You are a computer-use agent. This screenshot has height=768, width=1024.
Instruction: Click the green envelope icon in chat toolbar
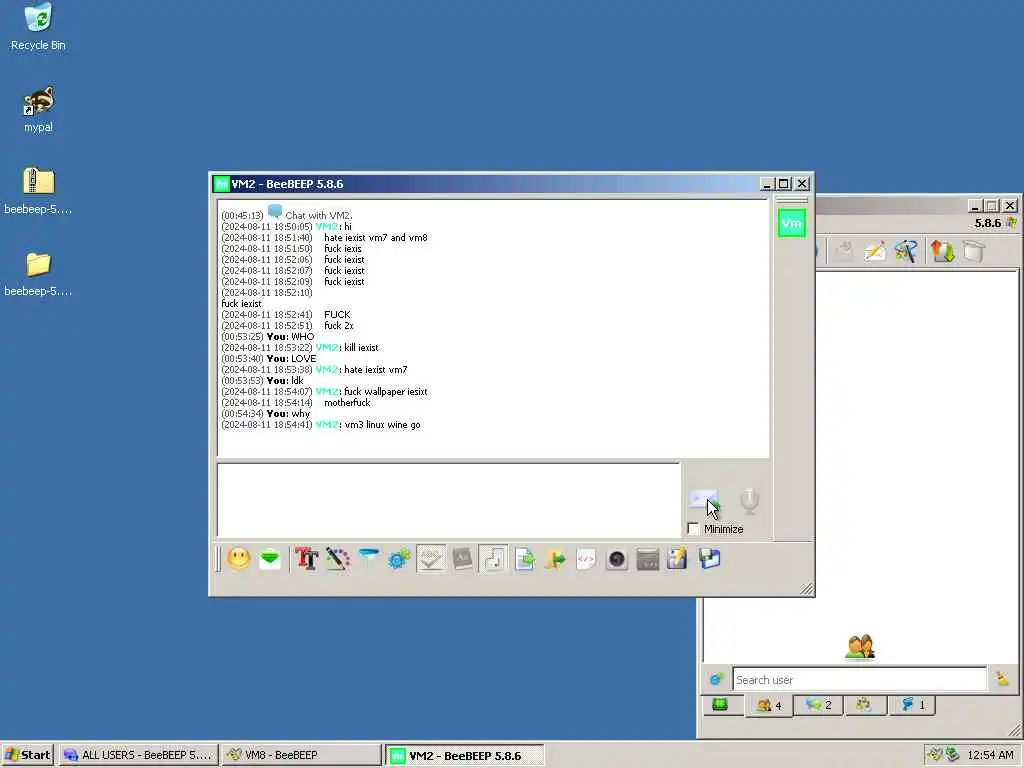[x=270, y=559]
